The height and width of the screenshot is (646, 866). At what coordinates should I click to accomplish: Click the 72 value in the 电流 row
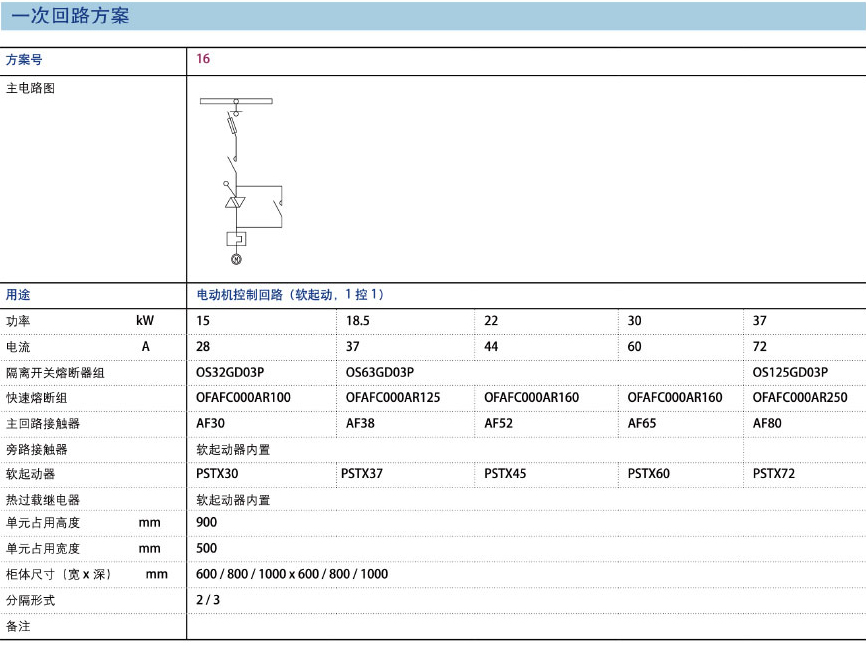(x=759, y=347)
